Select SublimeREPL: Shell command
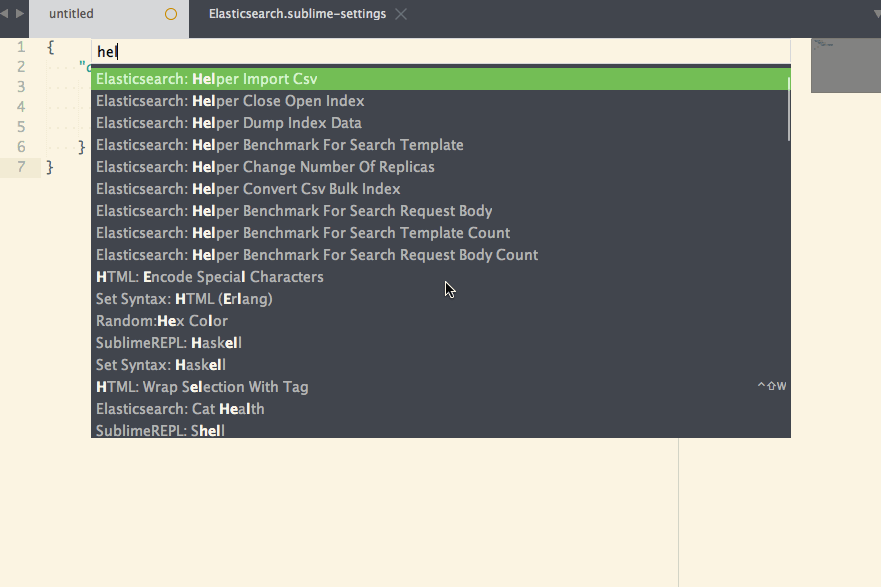Viewport: 881px width, 587px height. click(441, 429)
